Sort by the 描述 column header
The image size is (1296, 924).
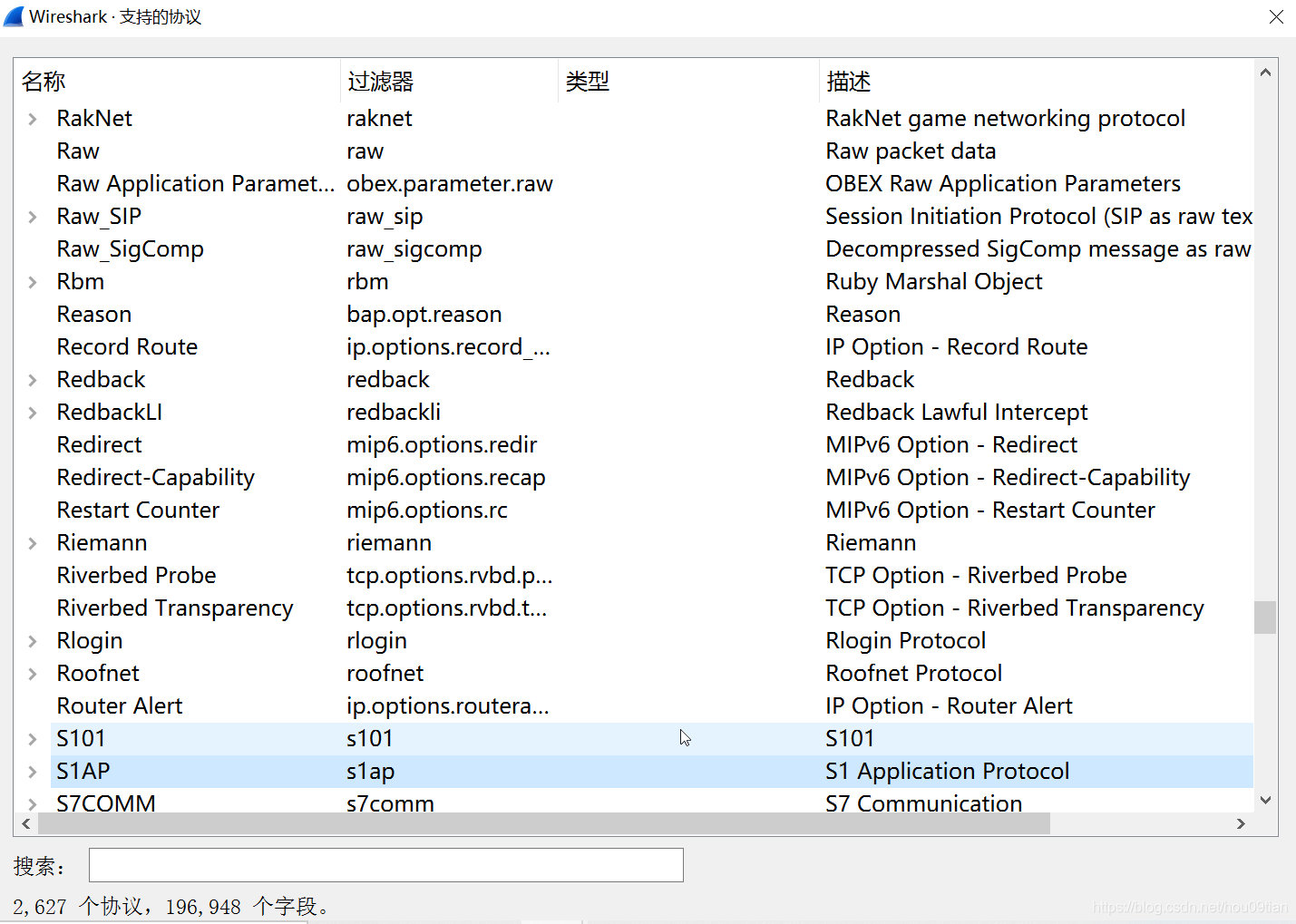(1037, 82)
